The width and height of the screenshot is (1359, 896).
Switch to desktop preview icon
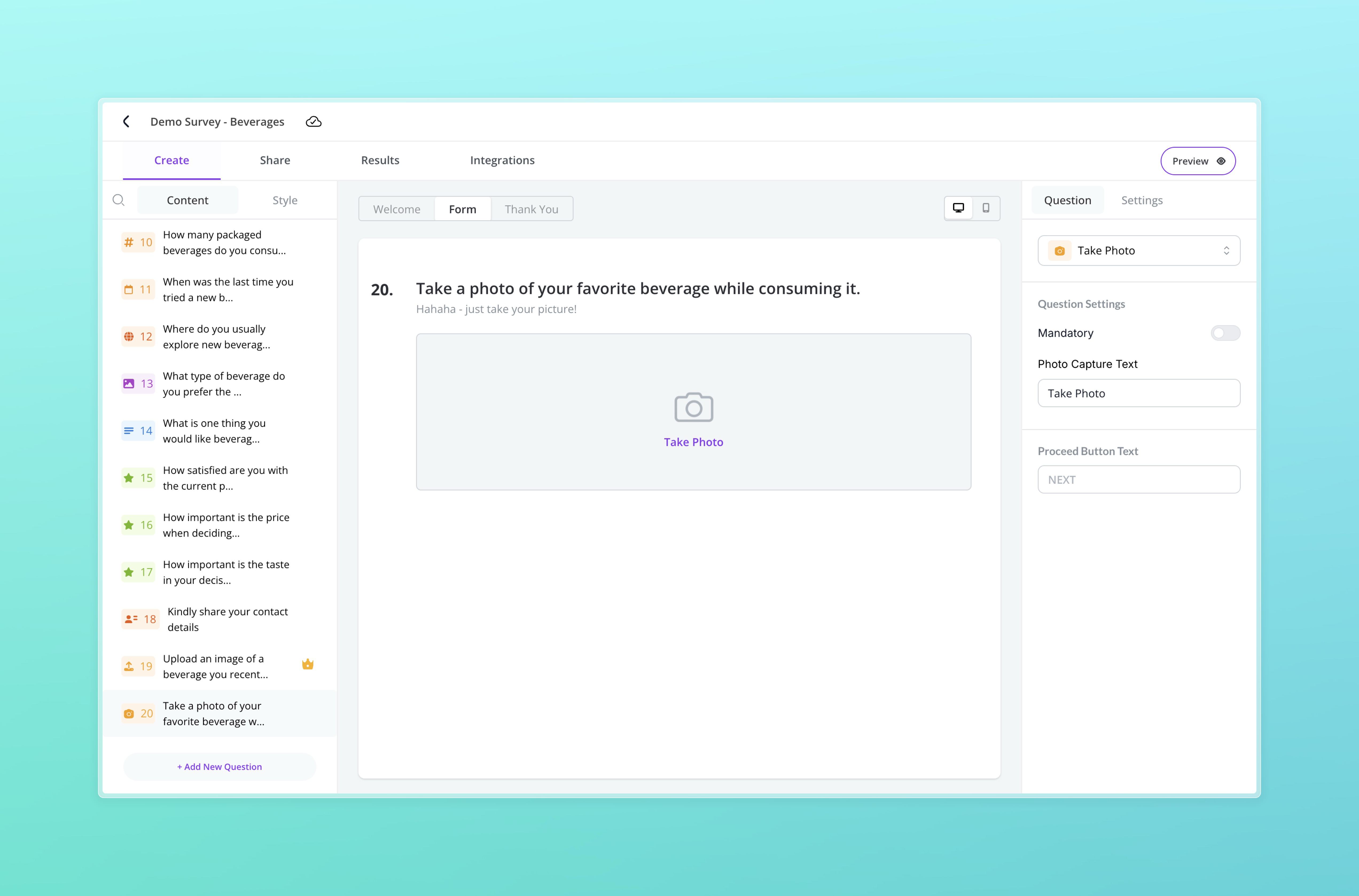coord(958,208)
